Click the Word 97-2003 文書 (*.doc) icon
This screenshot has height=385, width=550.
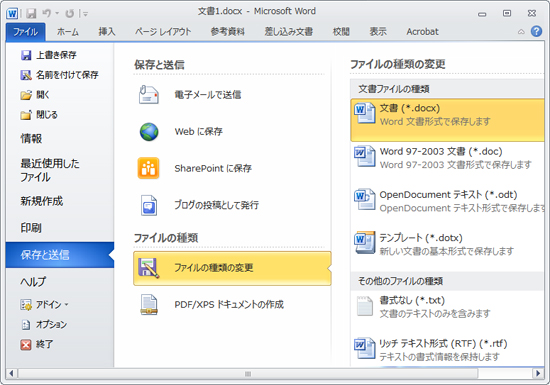click(x=365, y=156)
